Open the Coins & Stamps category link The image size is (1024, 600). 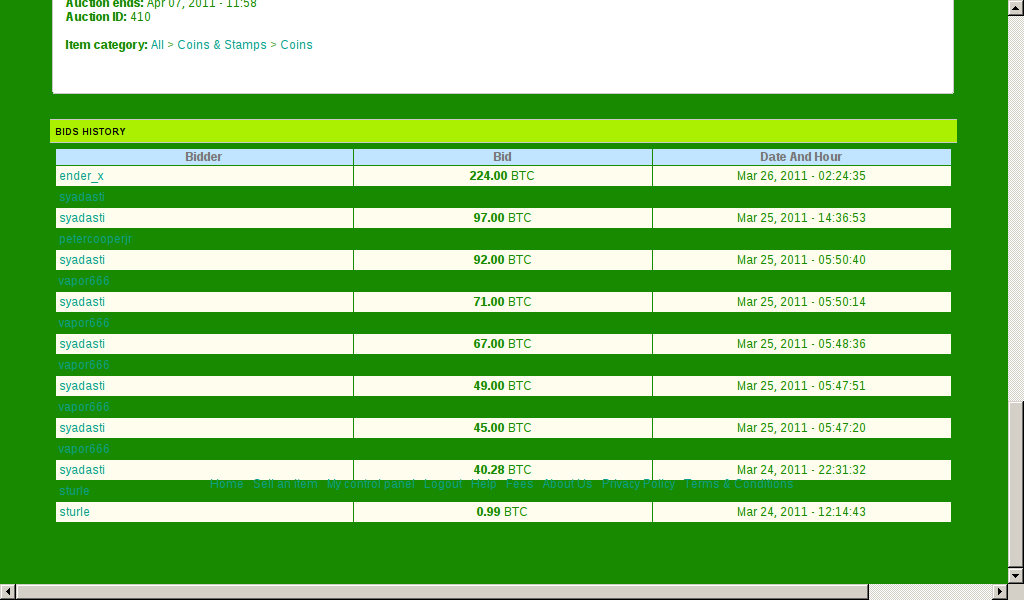pyautogui.click(x=222, y=45)
